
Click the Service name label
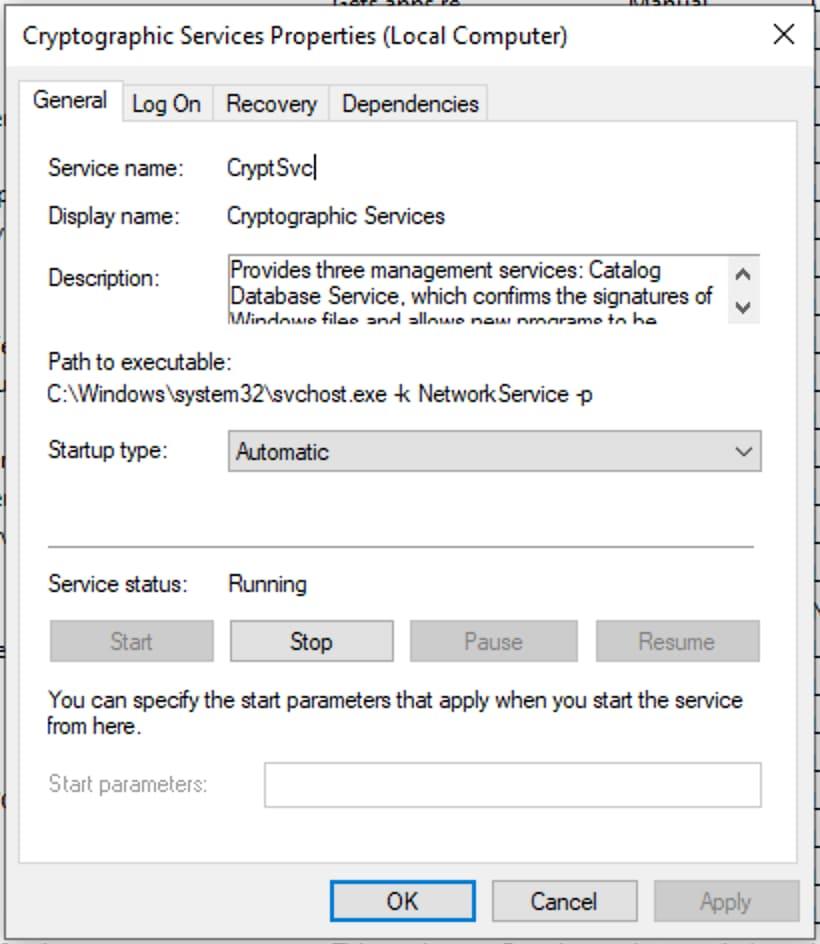[116, 168]
